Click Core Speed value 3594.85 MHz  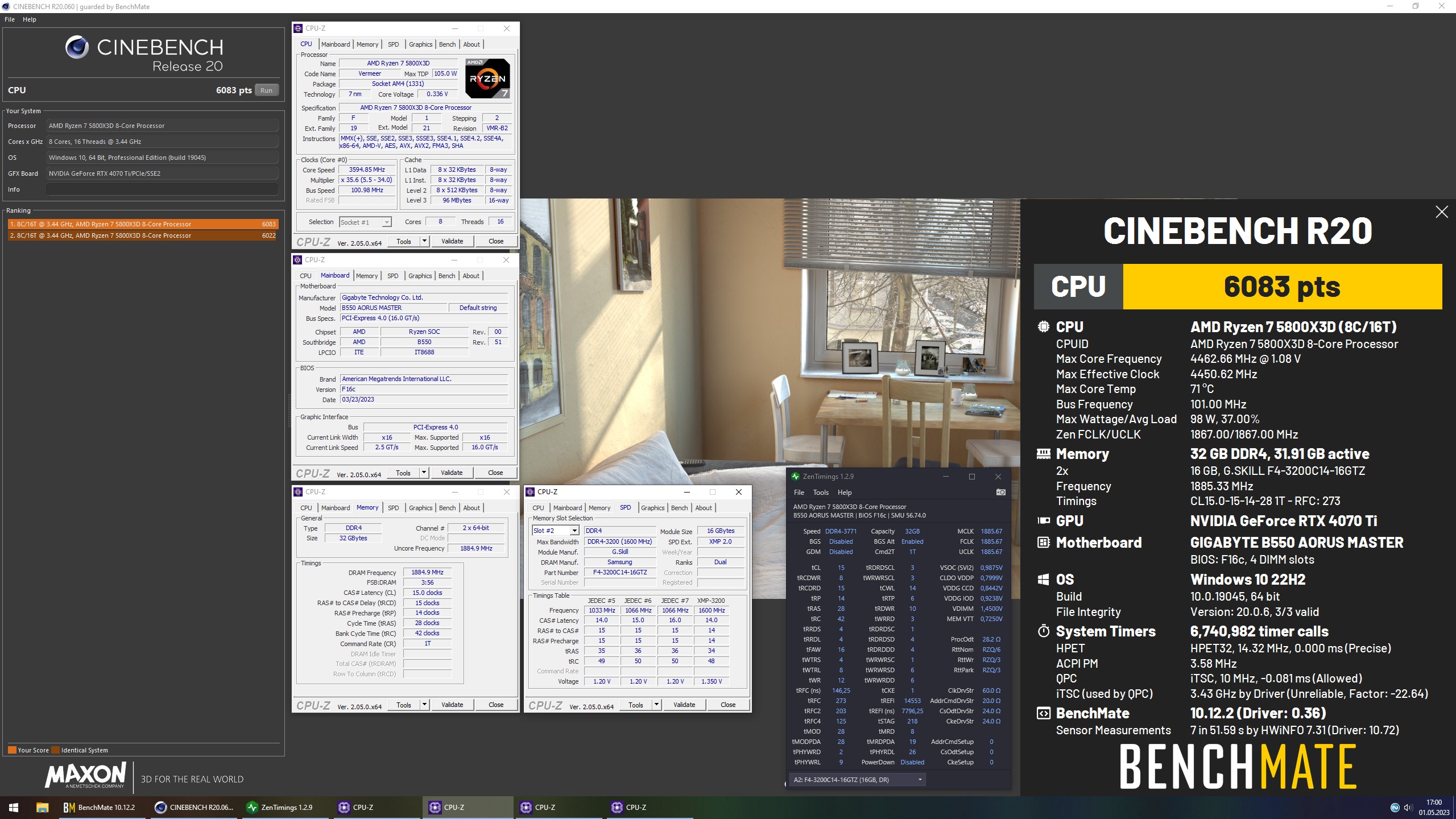tap(367, 169)
